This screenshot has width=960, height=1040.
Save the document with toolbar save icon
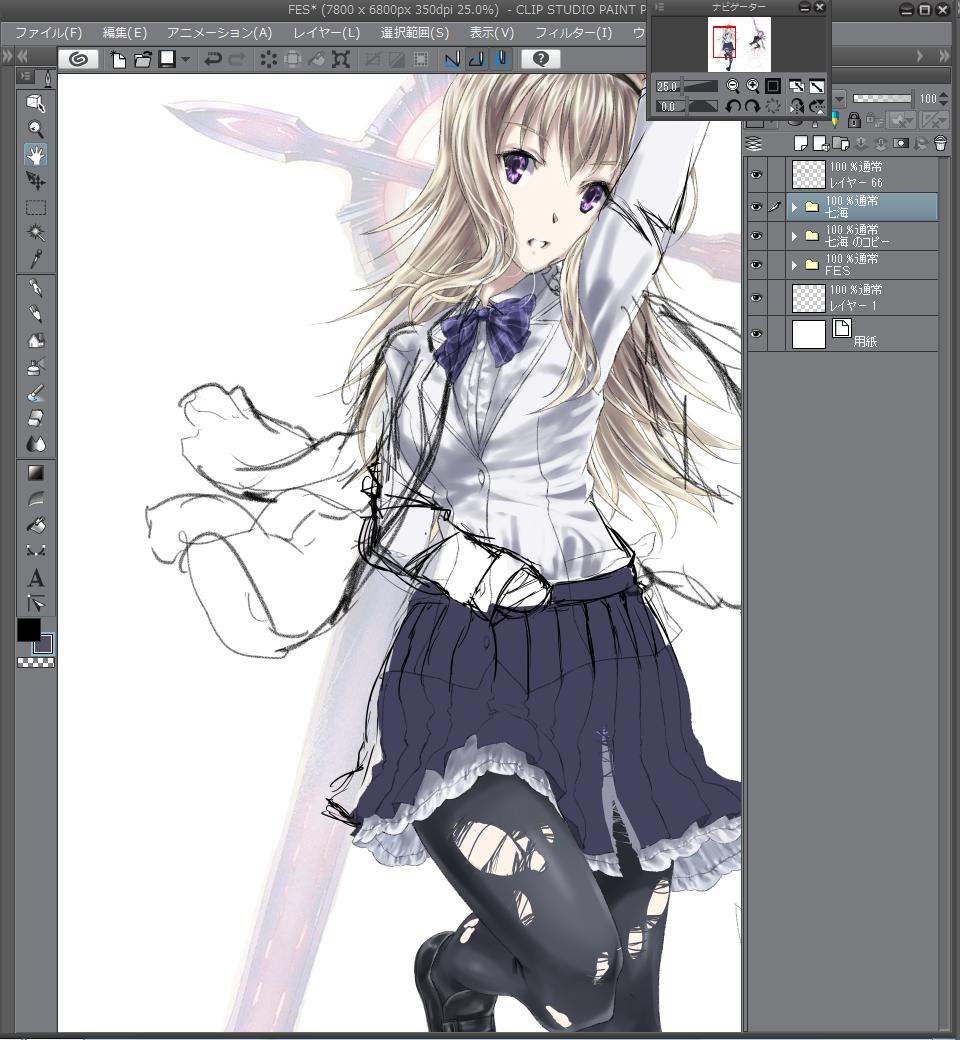(x=167, y=59)
